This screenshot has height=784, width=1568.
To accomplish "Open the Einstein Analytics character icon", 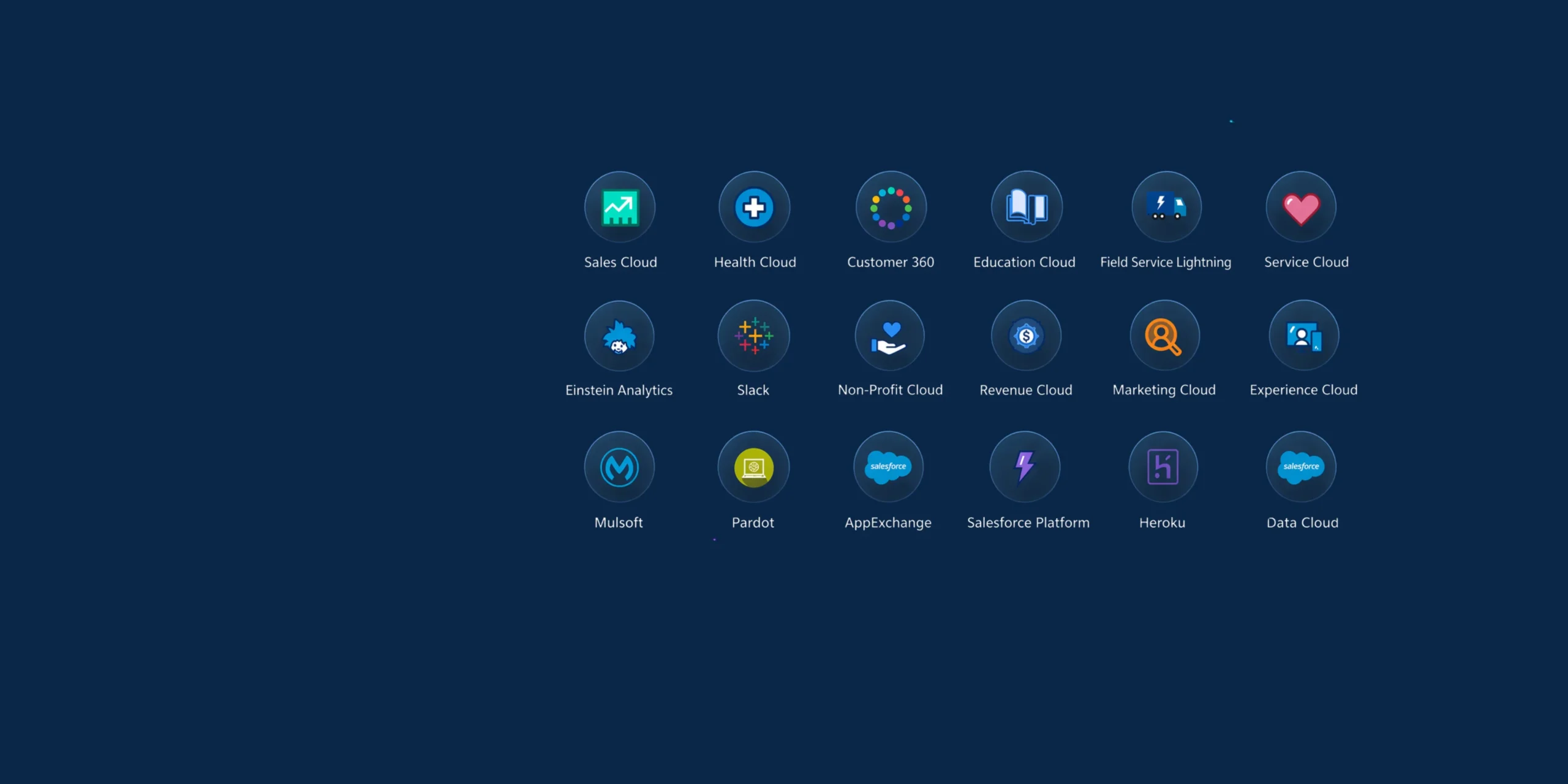I will (x=619, y=336).
